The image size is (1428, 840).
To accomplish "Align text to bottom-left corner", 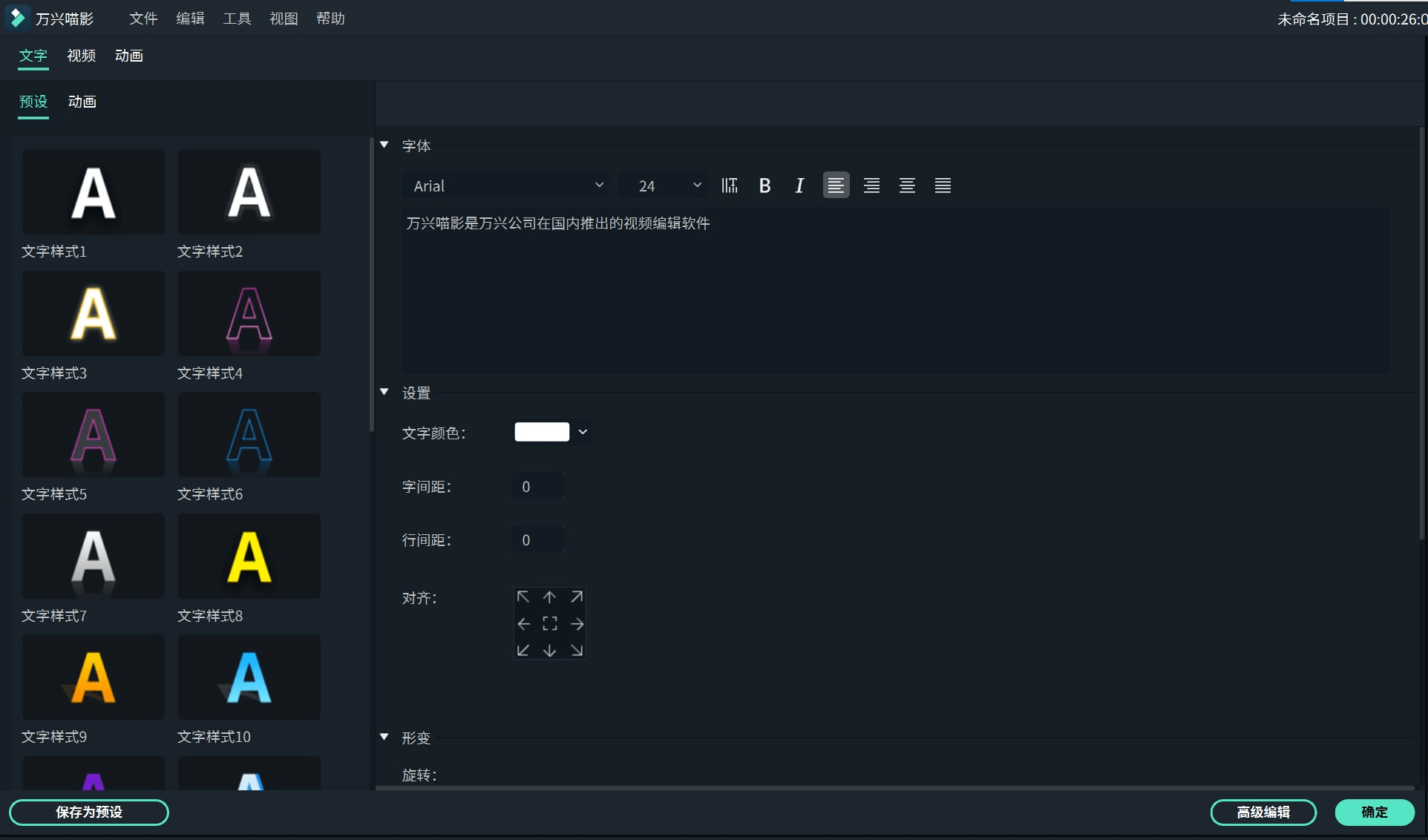I will (x=523, y=651).
